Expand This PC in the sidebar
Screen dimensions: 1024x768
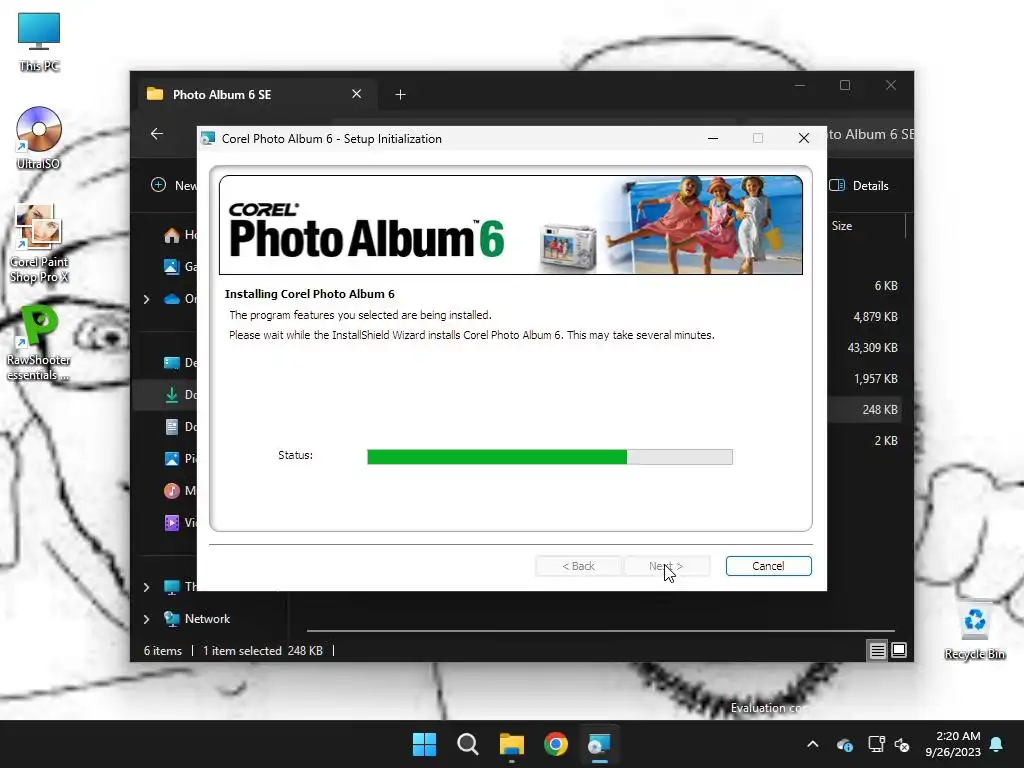[146, 587]
